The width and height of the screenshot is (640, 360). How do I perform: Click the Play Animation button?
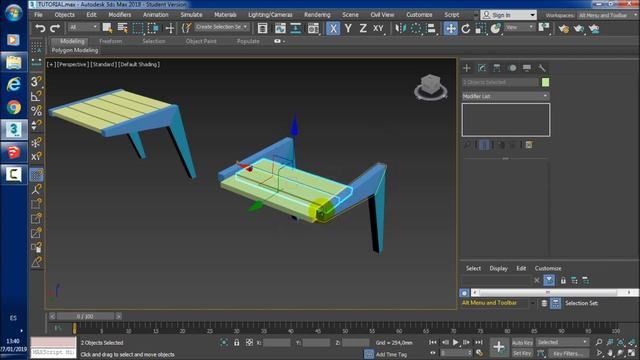(x=456, y=342)
